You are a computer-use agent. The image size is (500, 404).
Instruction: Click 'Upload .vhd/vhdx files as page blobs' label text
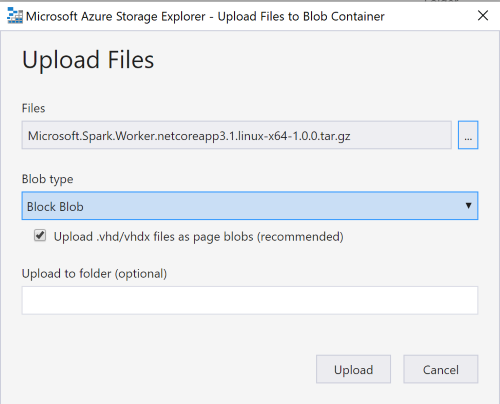pyautogui.click(x=199, y=237)
